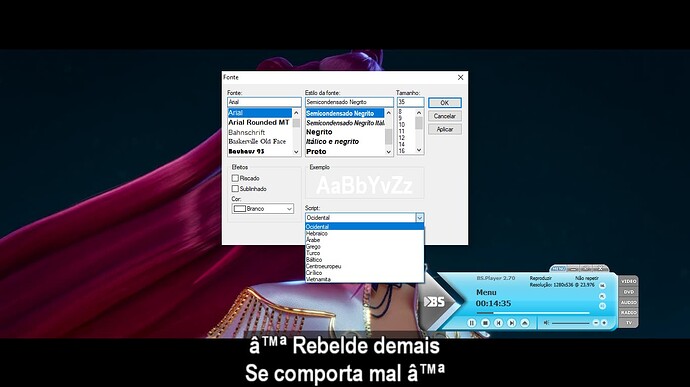690x387 pixels.
Task: Click the bottom round button above the plus icon
Action: 602,306
